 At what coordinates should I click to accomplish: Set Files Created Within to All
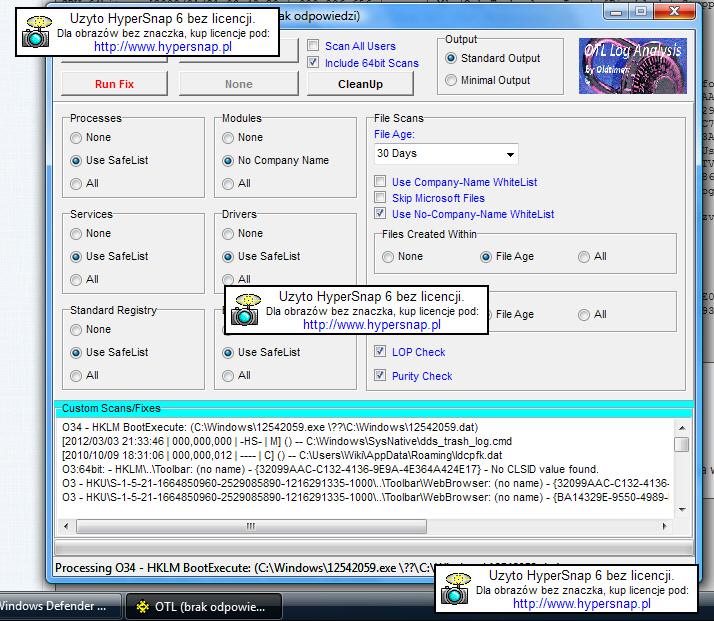(x=584, y=257)
